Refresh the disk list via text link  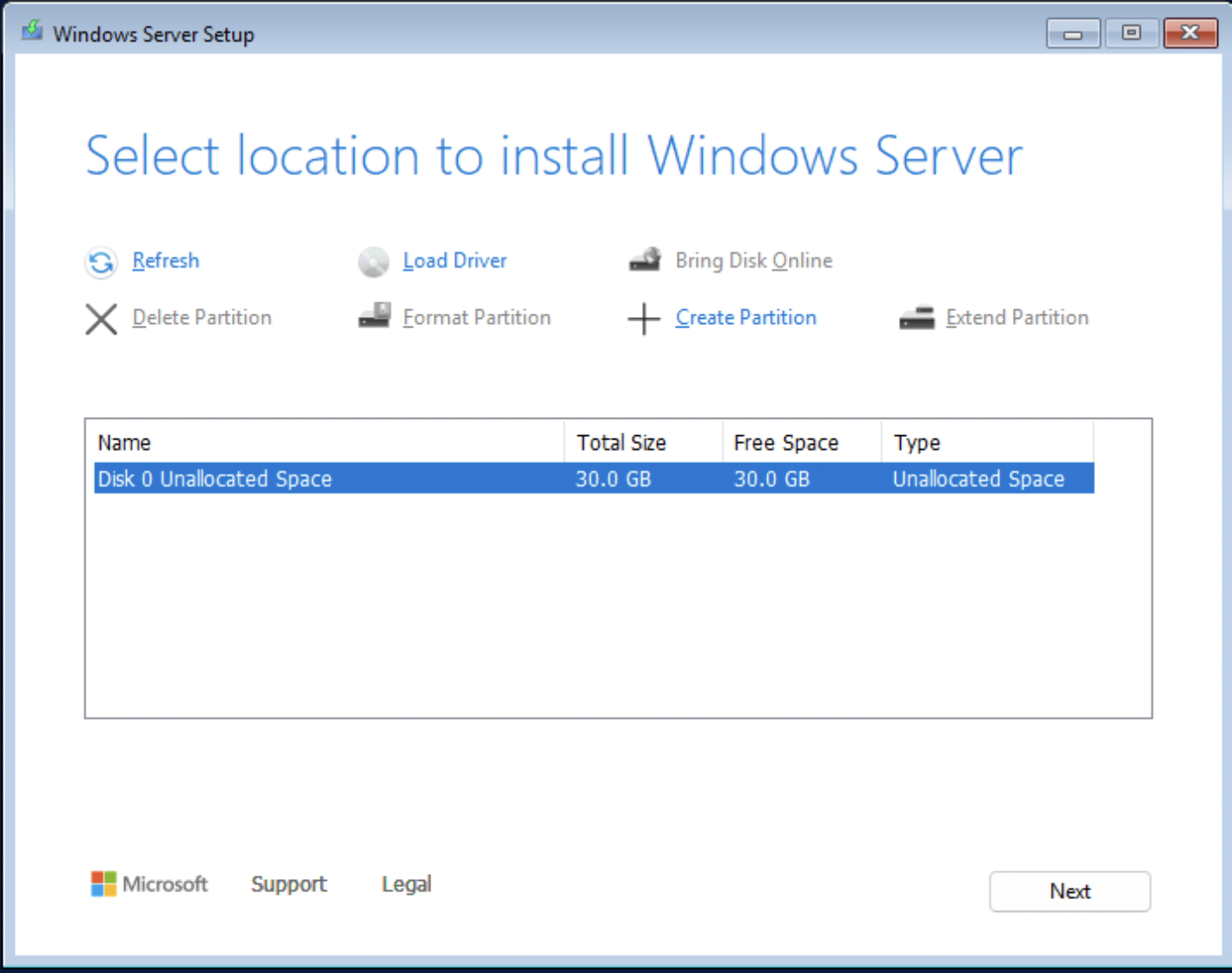pyautogui.click(x=166, y=261)
